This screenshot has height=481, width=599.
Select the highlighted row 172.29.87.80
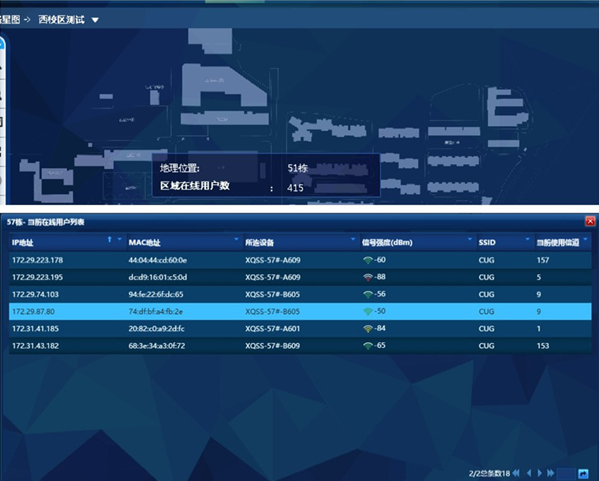(300, 311)
